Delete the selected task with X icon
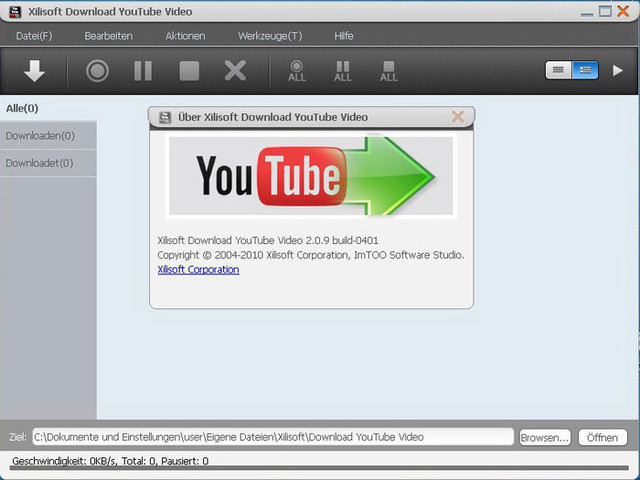Viewport: 640px width, 480px height. [235, 71]
